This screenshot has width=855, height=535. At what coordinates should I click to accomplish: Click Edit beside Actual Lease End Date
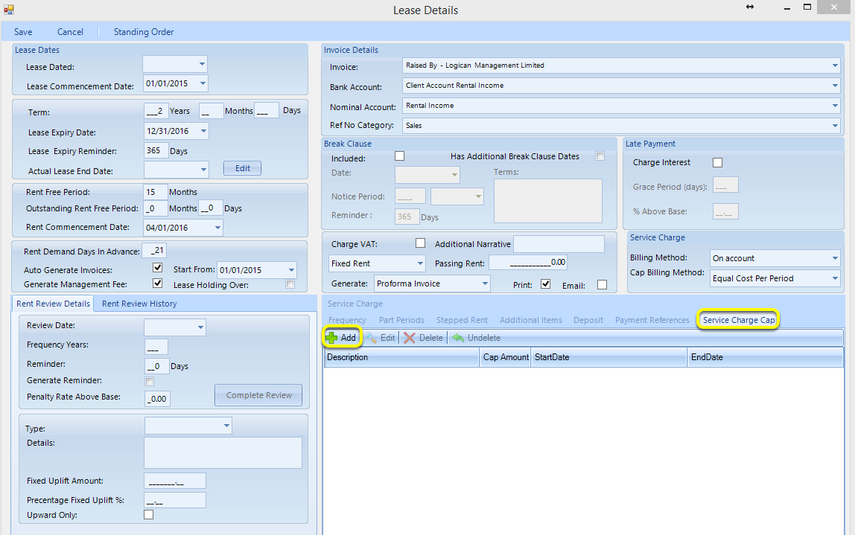coord(243,169)
